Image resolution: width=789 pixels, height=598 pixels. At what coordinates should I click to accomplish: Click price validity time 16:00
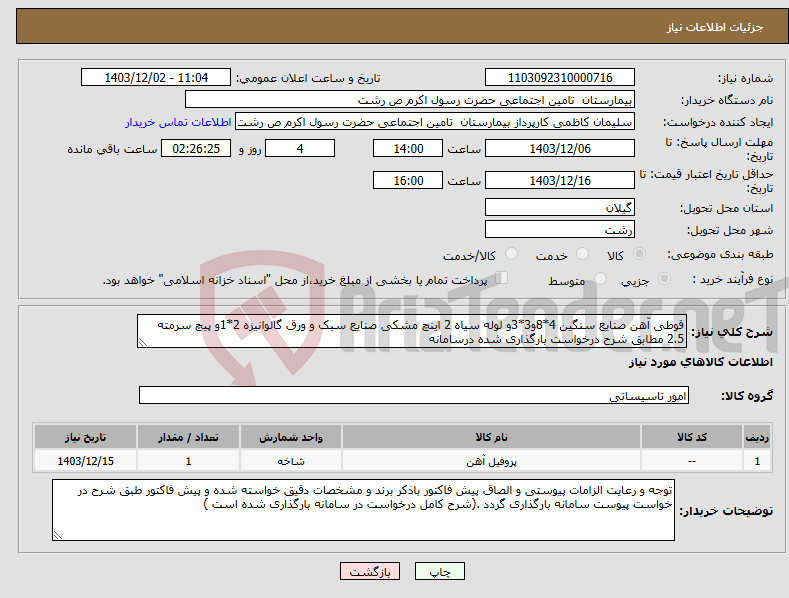tap(408, 180)
